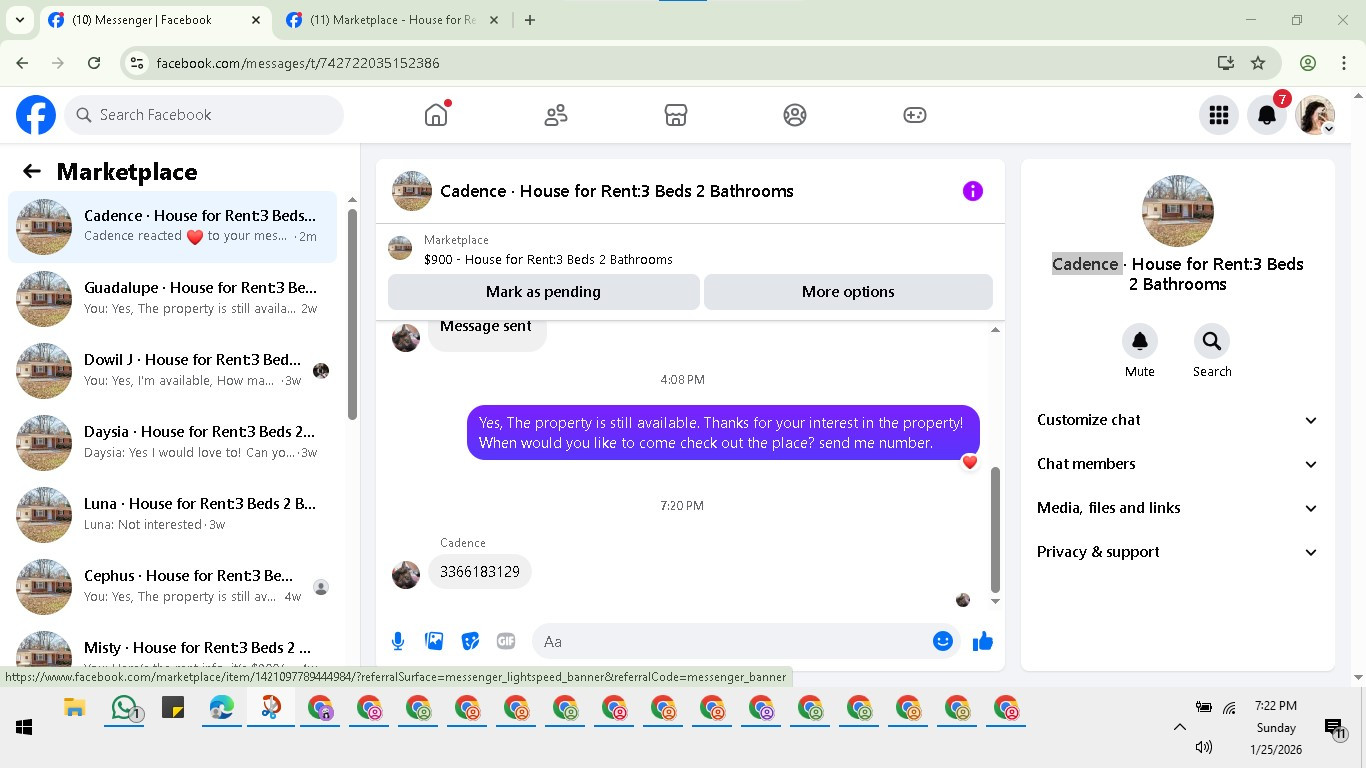Click the Facebook logo
This screenshot has width=1366, height=768.
(36, 115)
